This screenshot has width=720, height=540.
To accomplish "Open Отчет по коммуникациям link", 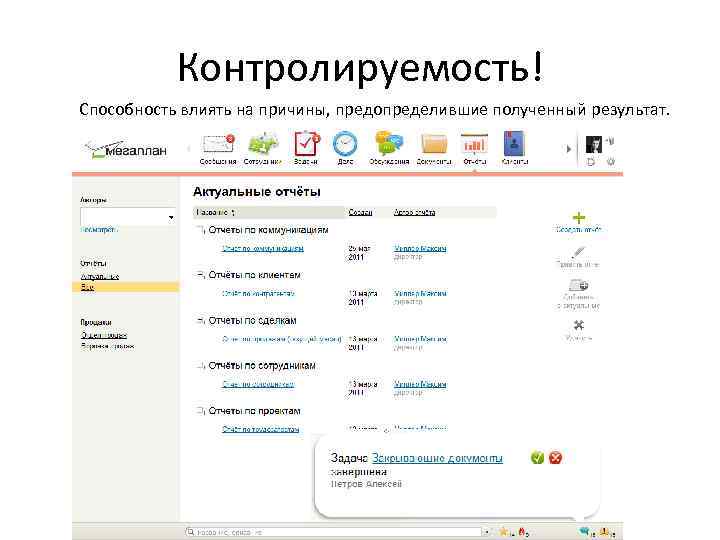I will (263, 248).
